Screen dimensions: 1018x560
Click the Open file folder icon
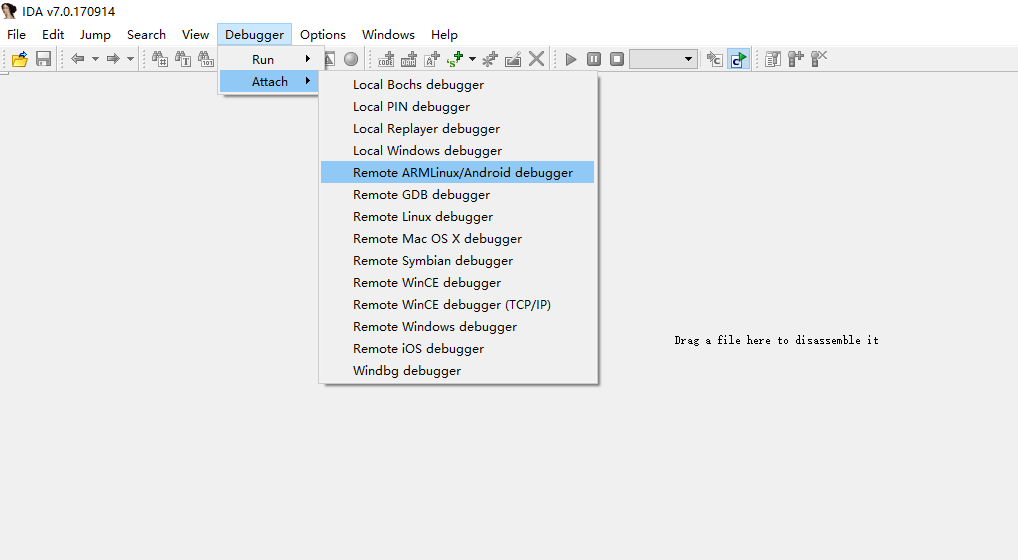(x=19, y=59)
